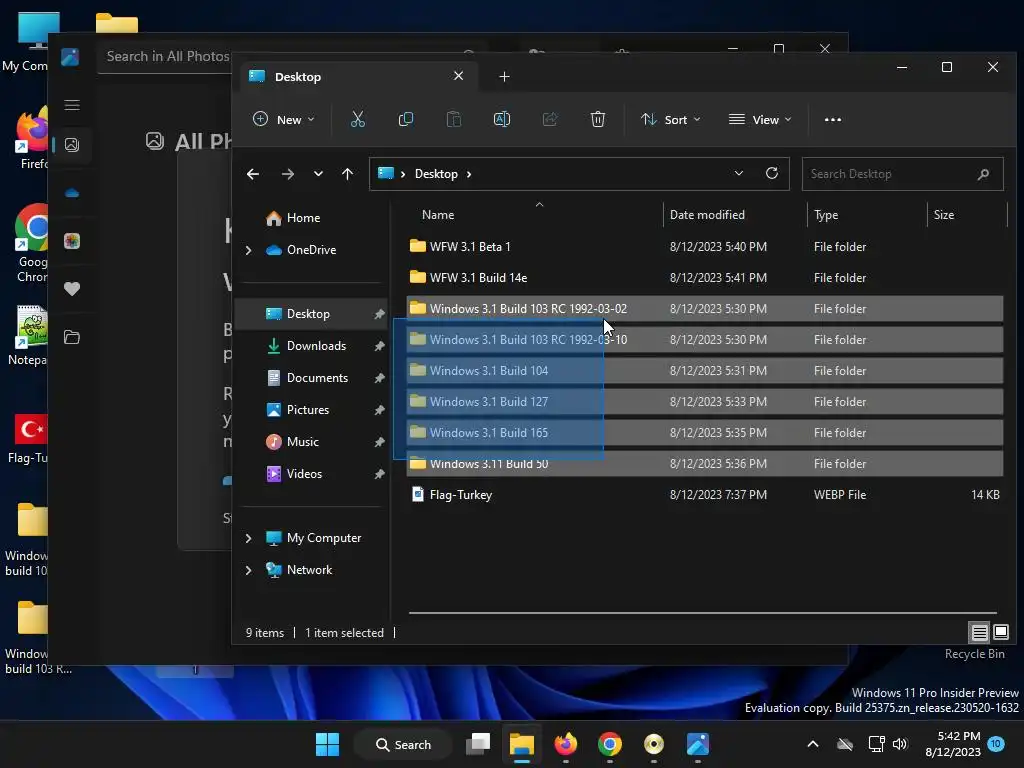The image size is (1024, 768).
Task: Open Home in navigation pane
Action: coord(303,217)
